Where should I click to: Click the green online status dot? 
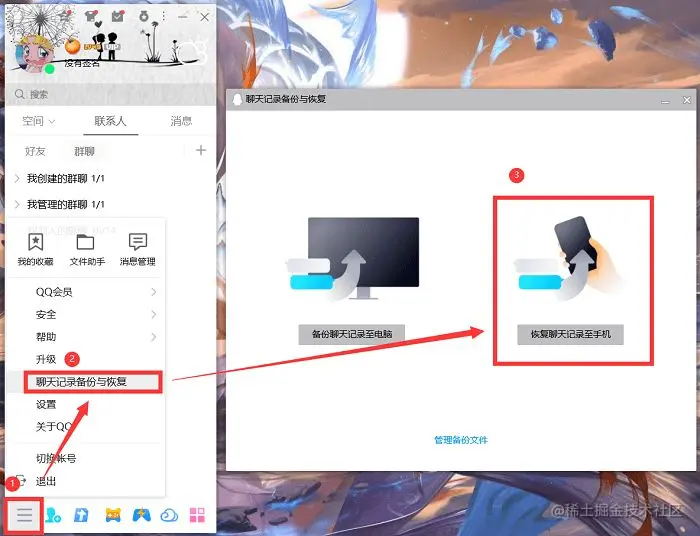[50, 69]
